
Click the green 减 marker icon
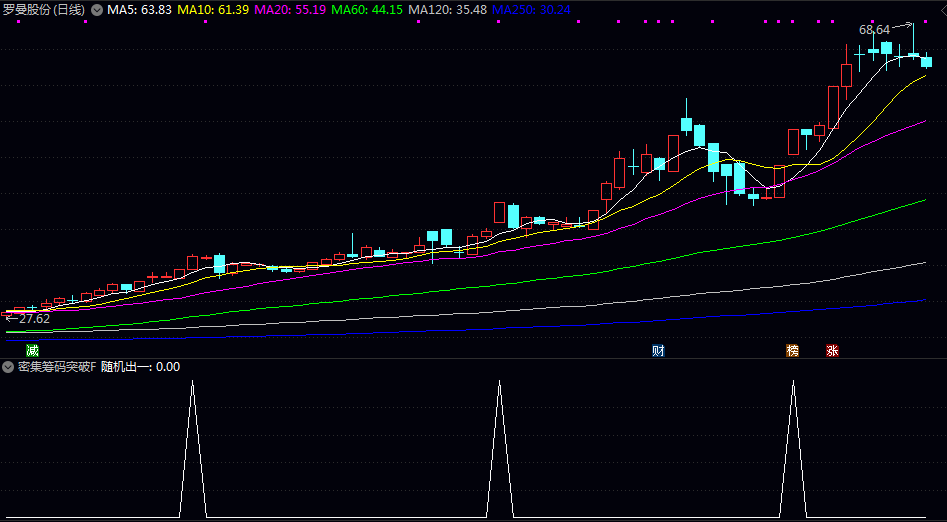[x=32, y=351]
